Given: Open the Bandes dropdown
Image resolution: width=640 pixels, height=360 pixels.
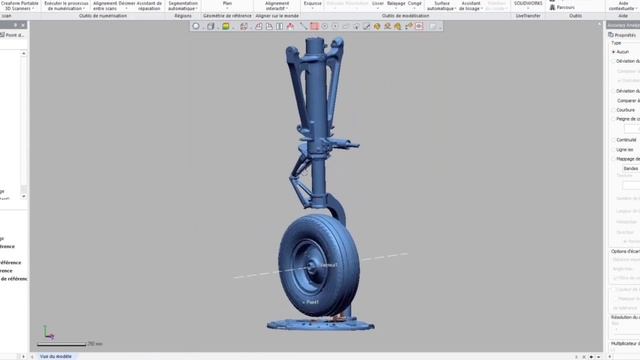Looking at the screenshot, I should pyautogui.click(x=631, y=168).
